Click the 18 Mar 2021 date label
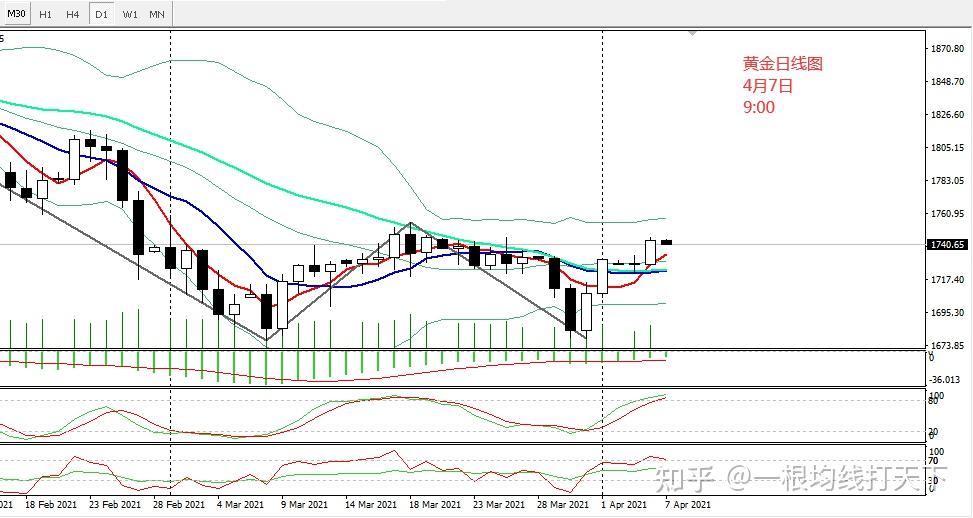Image resolution: width=973 pixels, height=518 pixels. (436, 504)
